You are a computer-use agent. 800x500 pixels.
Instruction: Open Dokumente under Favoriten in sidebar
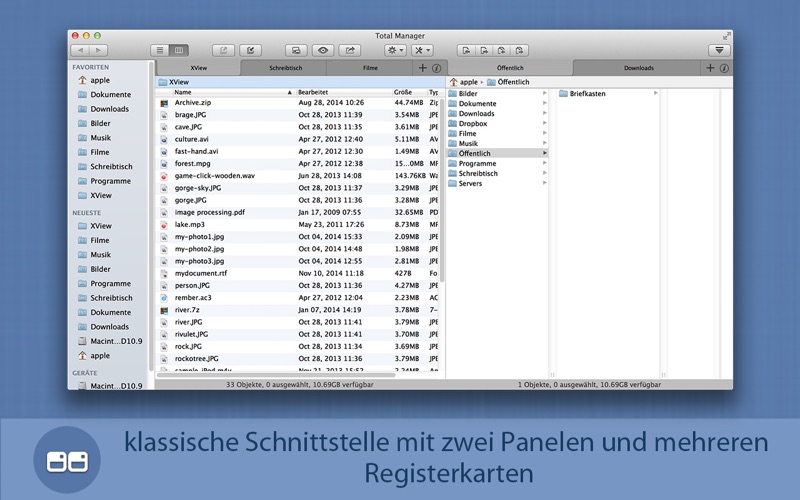tap(109, 94)
